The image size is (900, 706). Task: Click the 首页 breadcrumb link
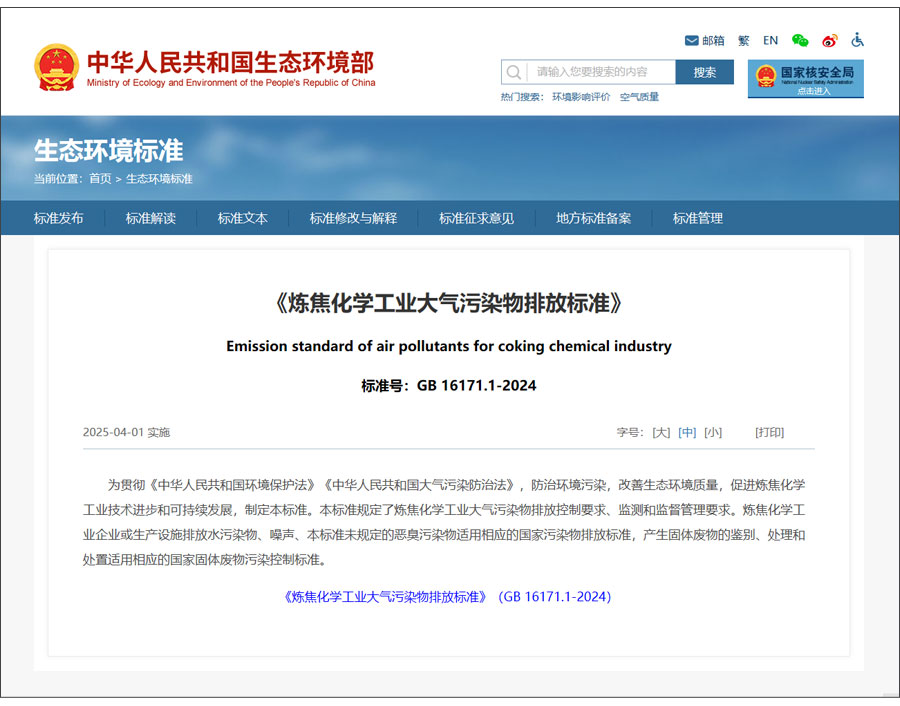[100, 179]
